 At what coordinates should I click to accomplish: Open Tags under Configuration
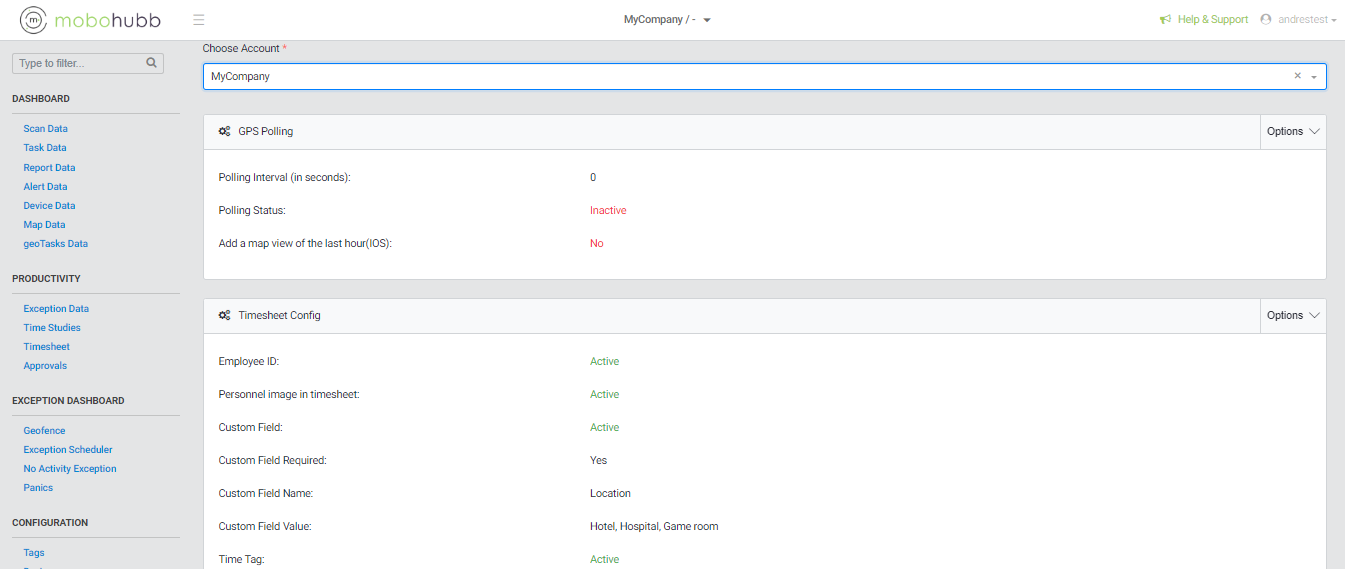(34, 553)
